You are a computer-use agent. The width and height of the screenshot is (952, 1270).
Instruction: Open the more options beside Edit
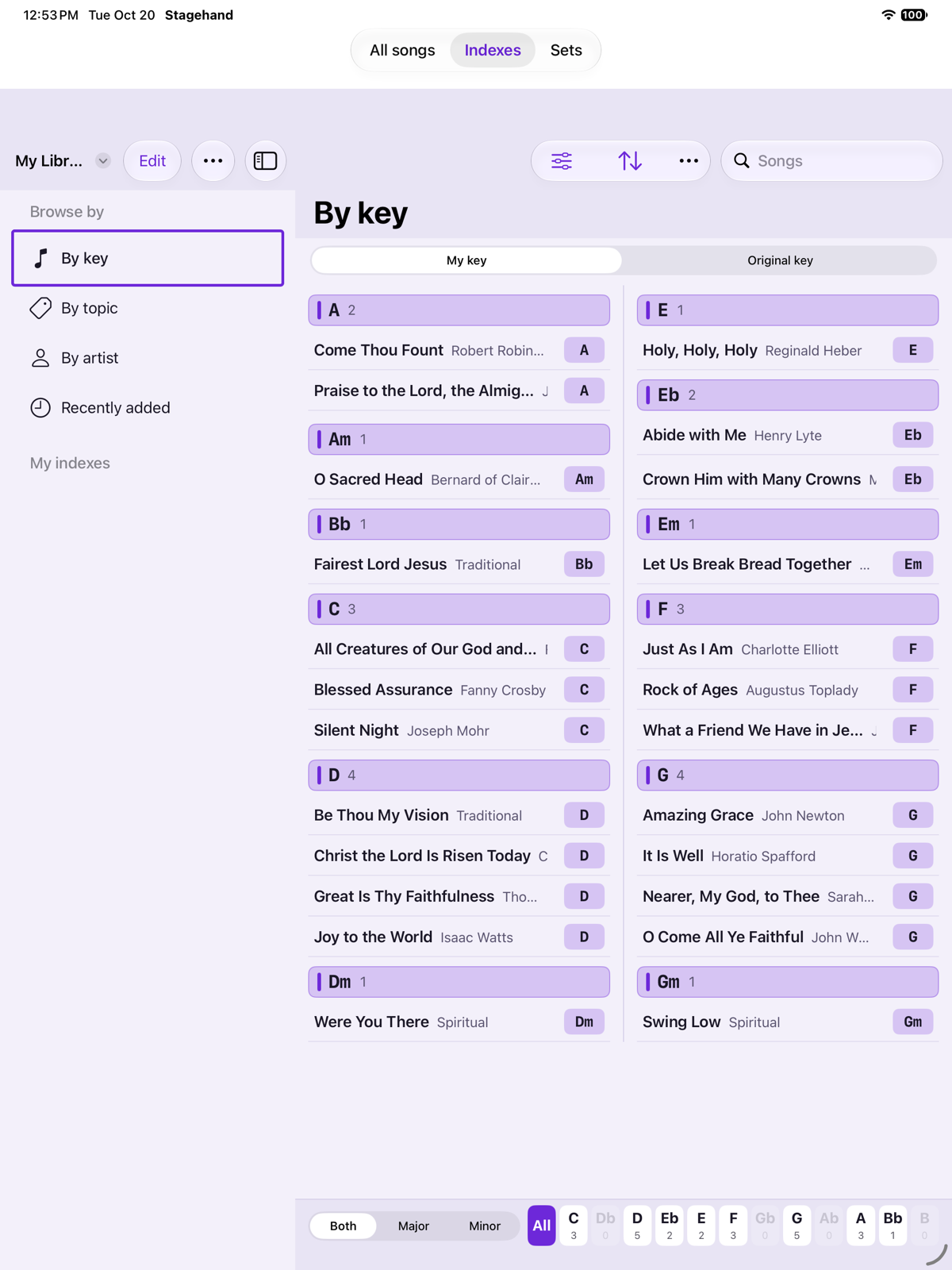pos(213,161)
